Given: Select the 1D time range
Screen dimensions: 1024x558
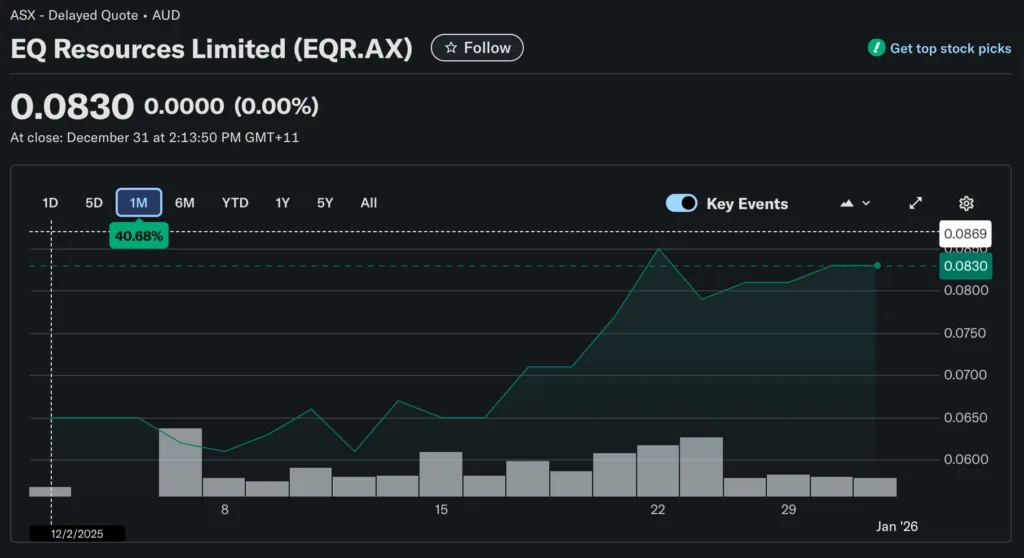Looking at the screenshot, I should point(50,203).
